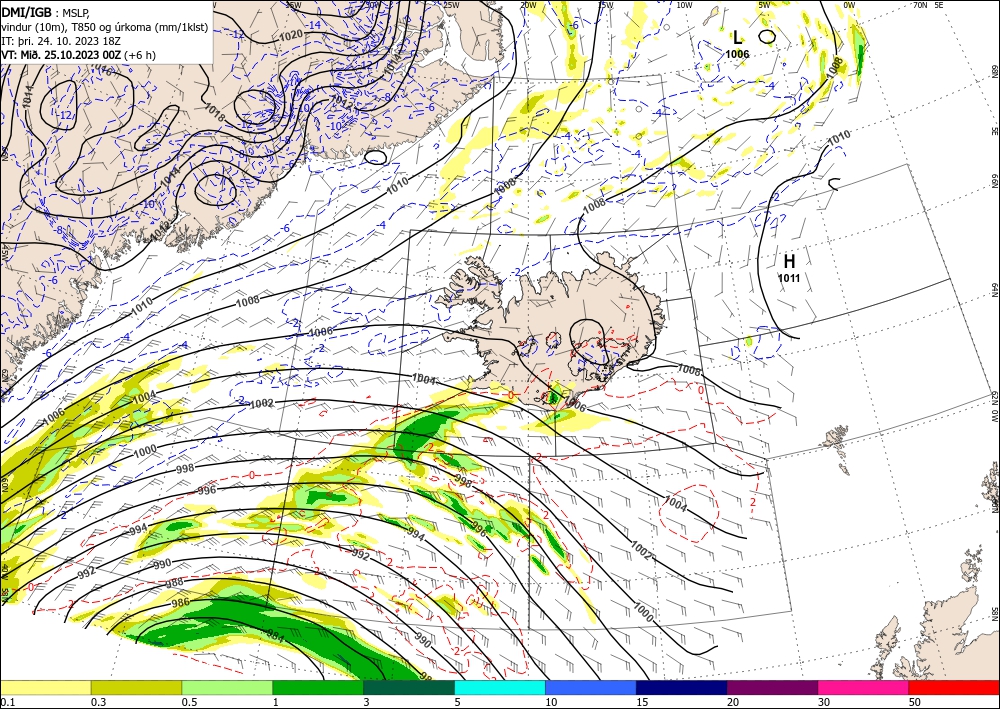Screen dimensions: 1000x709
Task: Click the '70N' label at top right
Action: (920, 5)
